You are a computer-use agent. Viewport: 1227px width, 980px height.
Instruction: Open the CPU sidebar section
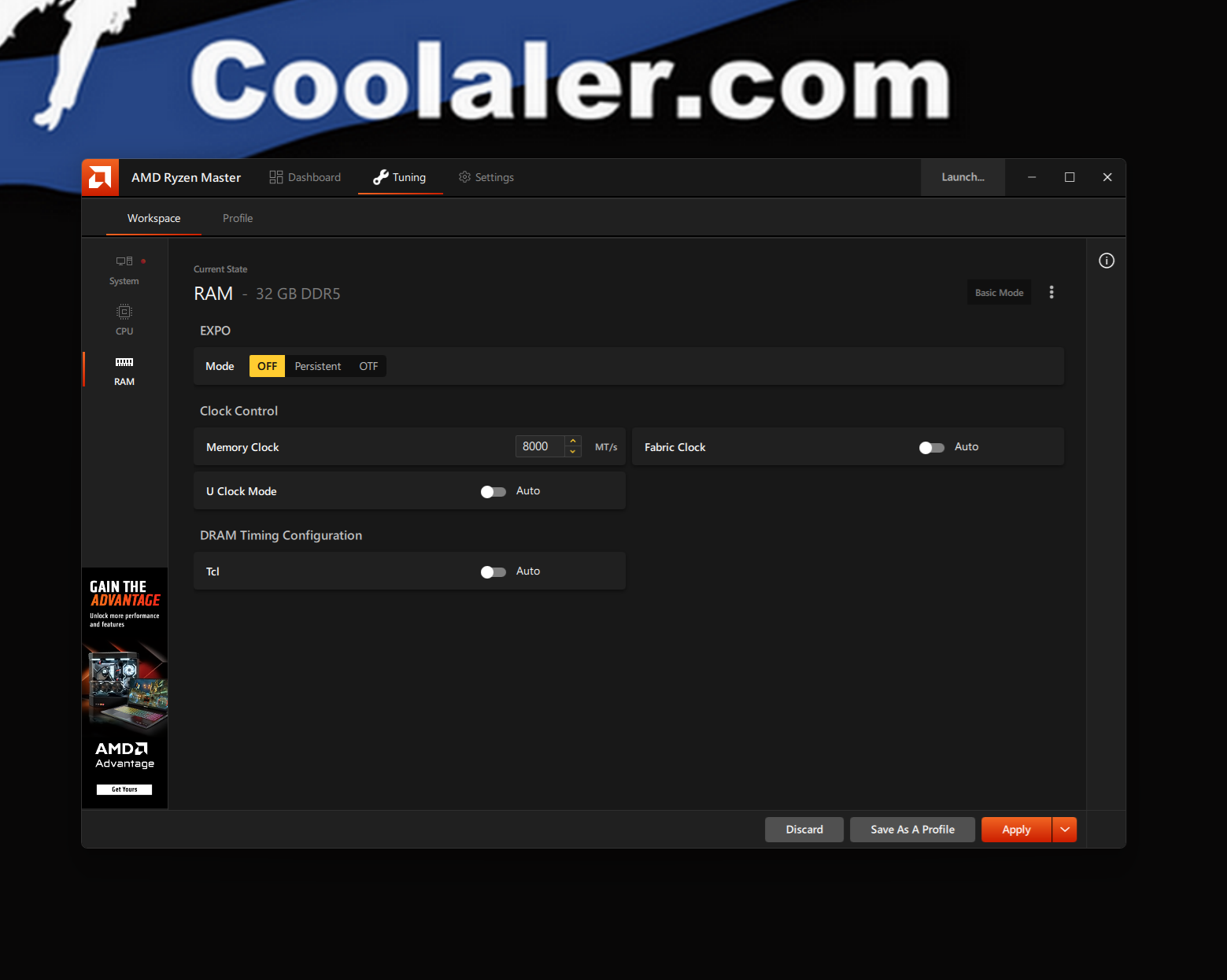[124, 320]
